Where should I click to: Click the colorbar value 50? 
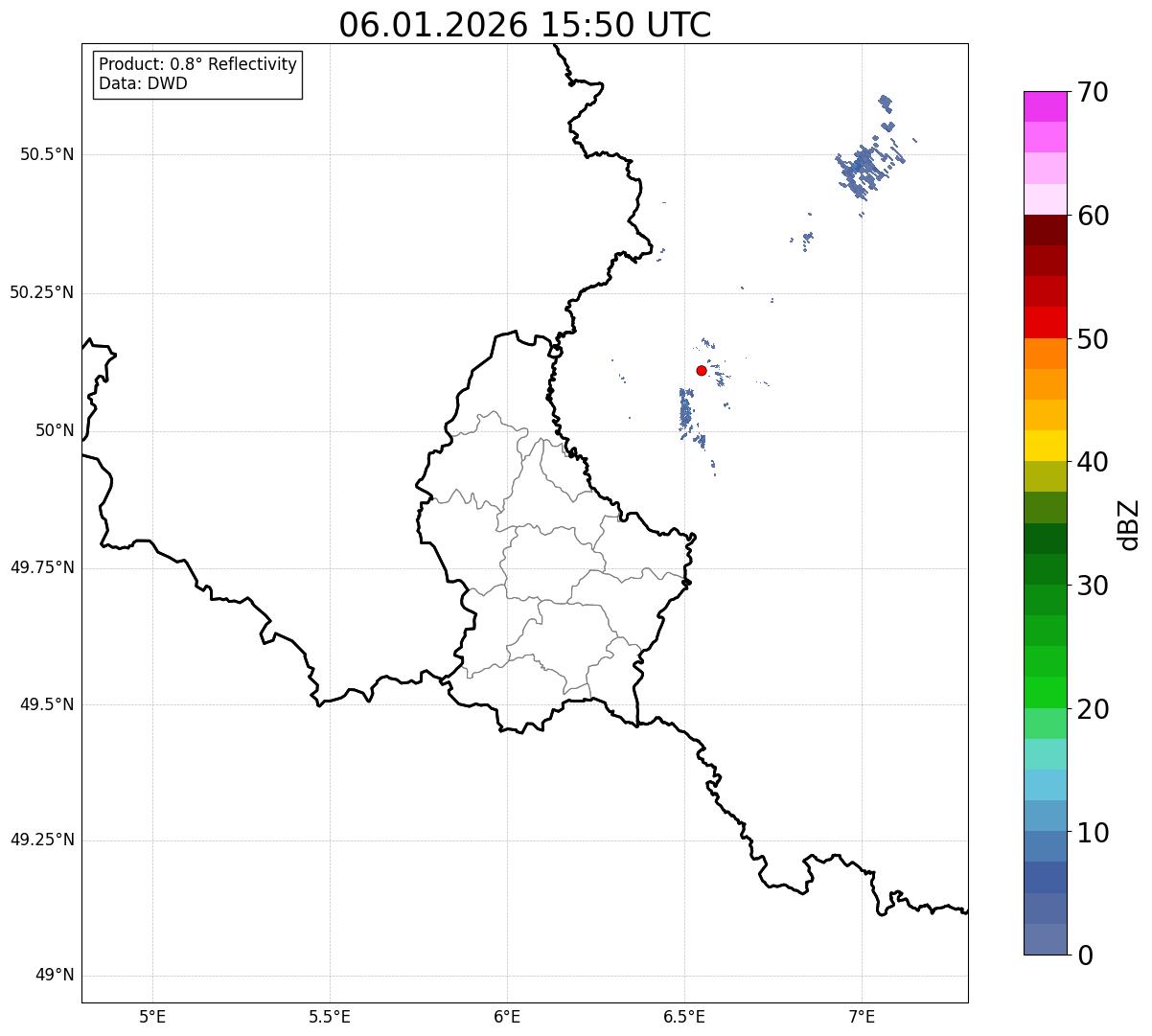click(x=1093, y=339)
